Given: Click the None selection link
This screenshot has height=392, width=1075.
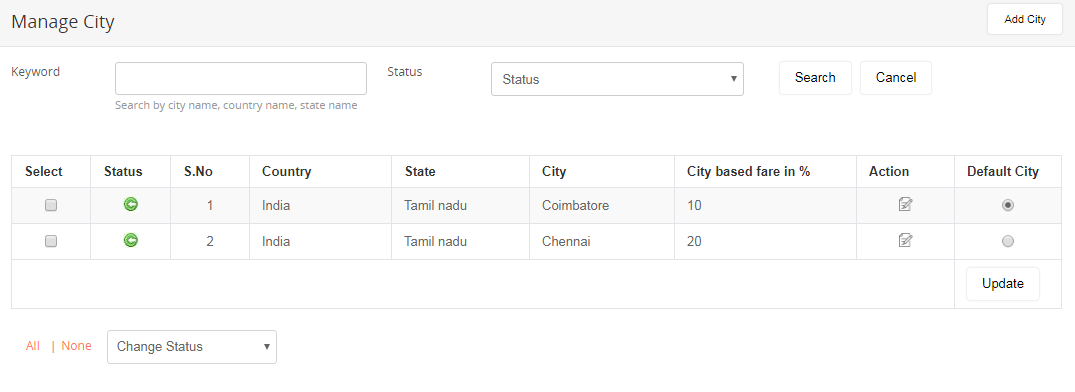Looking at the screenshot, I should pyautogui.click(x=76, y=346).
